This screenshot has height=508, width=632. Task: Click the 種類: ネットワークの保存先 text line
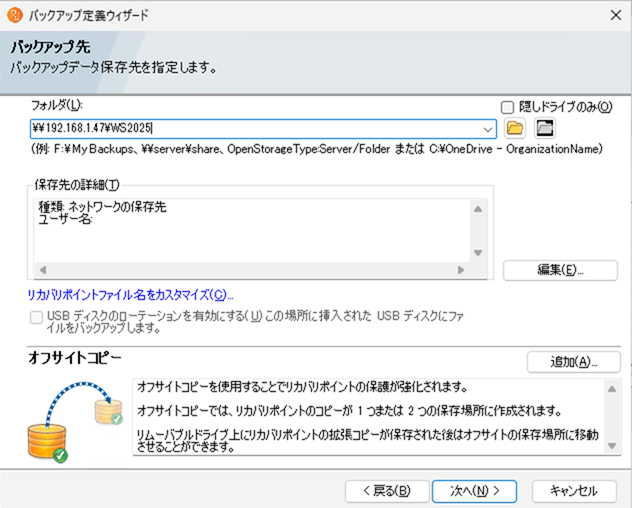point(102,207)
